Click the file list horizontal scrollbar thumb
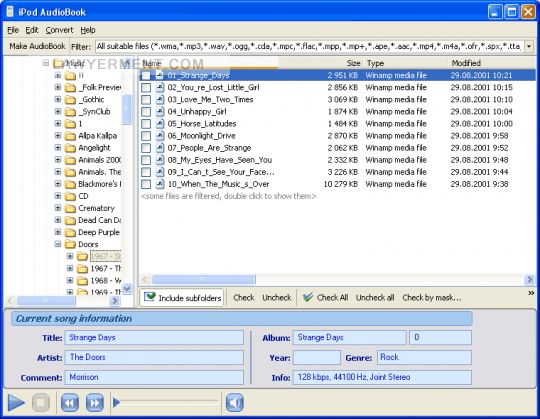The height and width of the screenshot is (419, 540). click(x=204, y=279)
